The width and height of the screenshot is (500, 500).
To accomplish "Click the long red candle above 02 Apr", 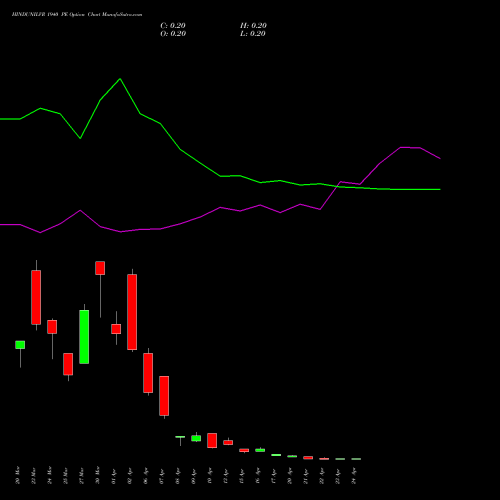I will [132, 312].
